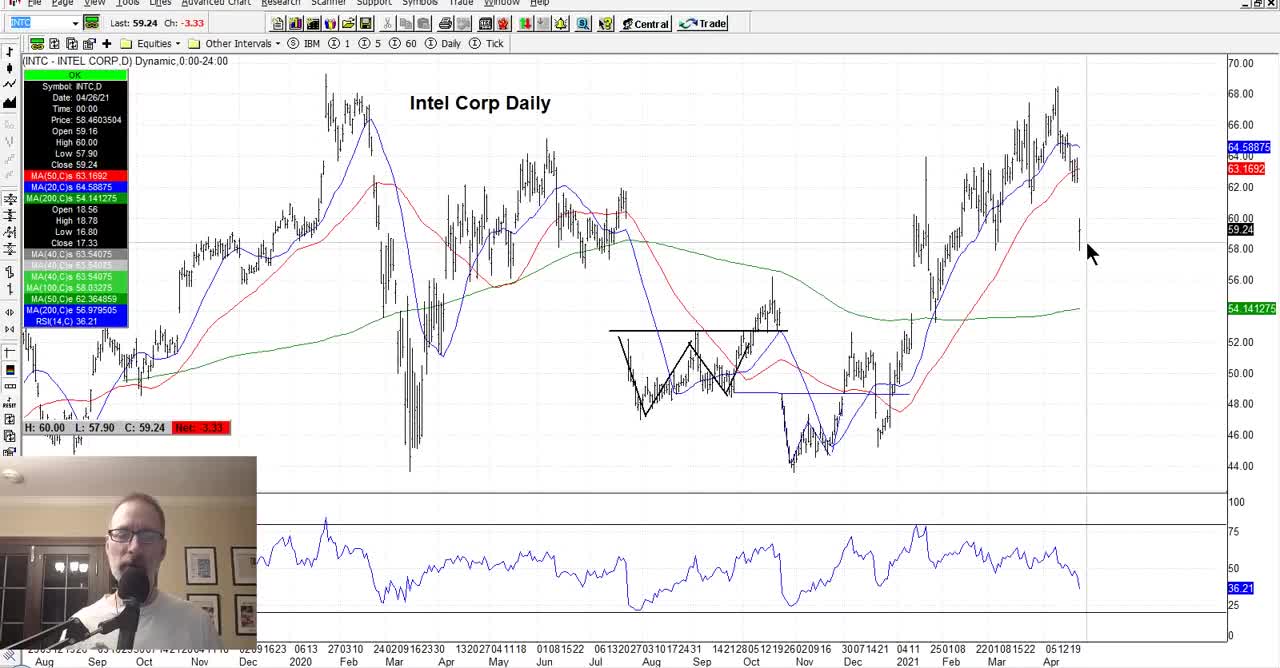Click the alerts bell icon
This screenshot has height=668, width=1280.
click(560, 24)
